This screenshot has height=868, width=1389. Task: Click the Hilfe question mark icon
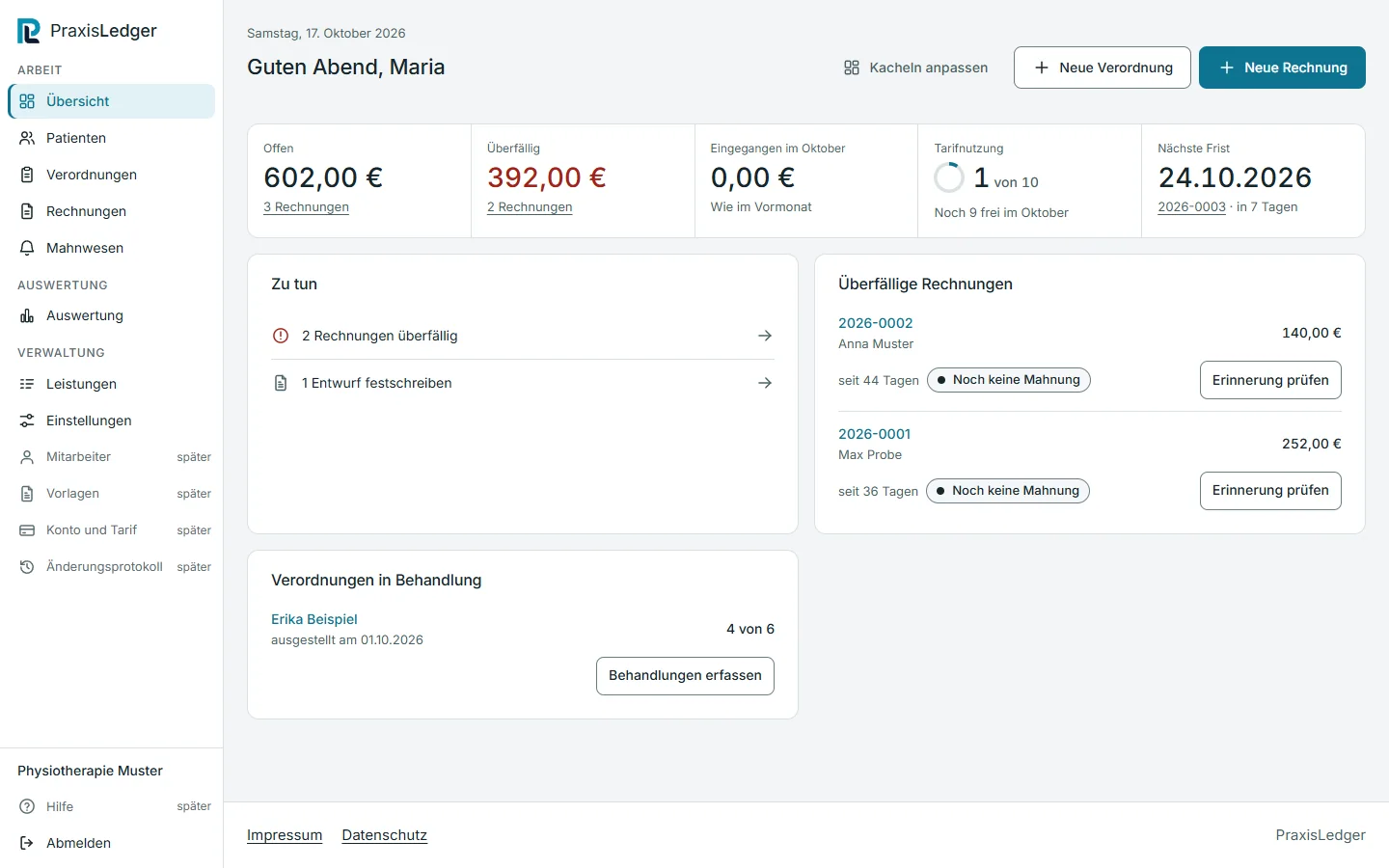27,806
